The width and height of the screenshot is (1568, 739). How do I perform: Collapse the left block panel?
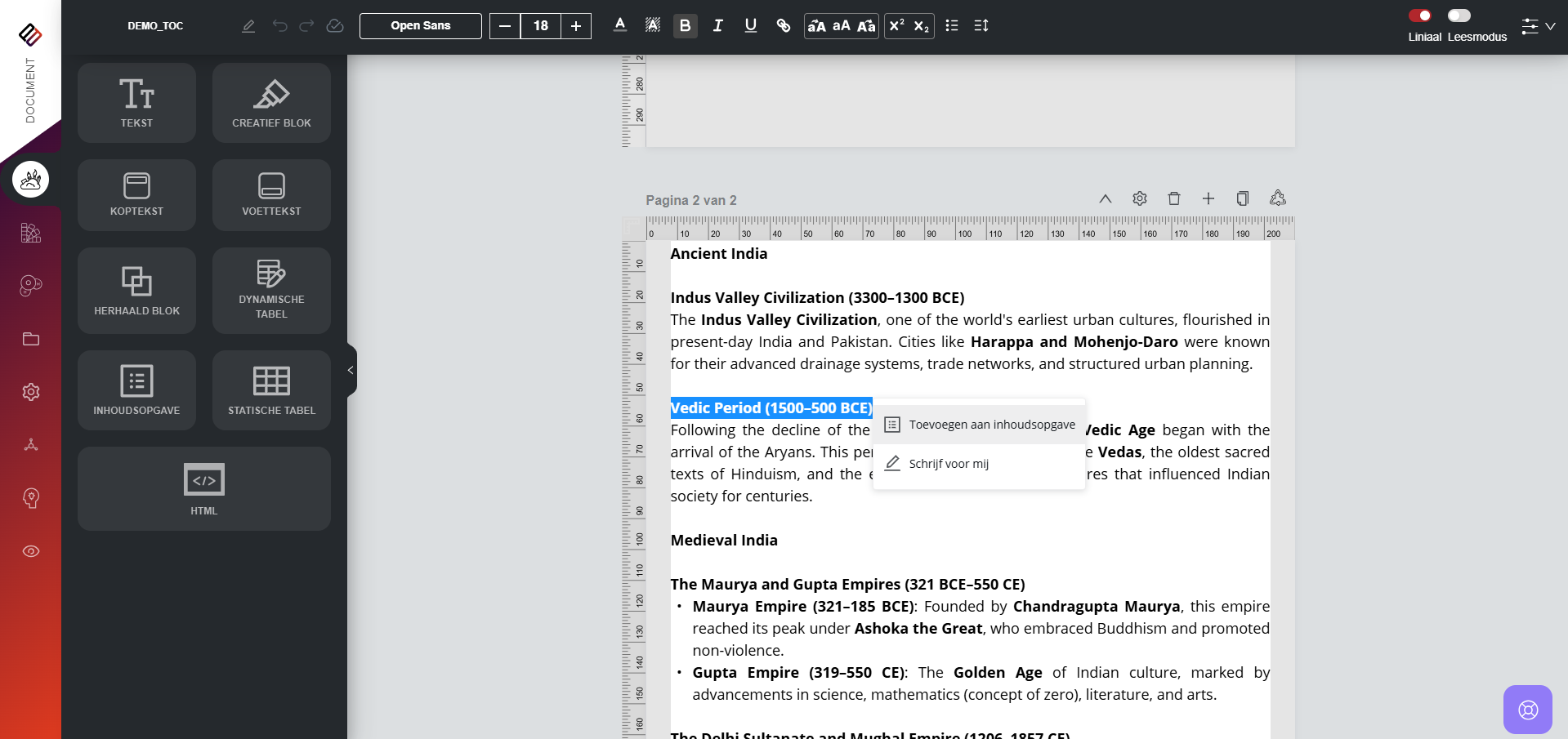coord(351,370)
